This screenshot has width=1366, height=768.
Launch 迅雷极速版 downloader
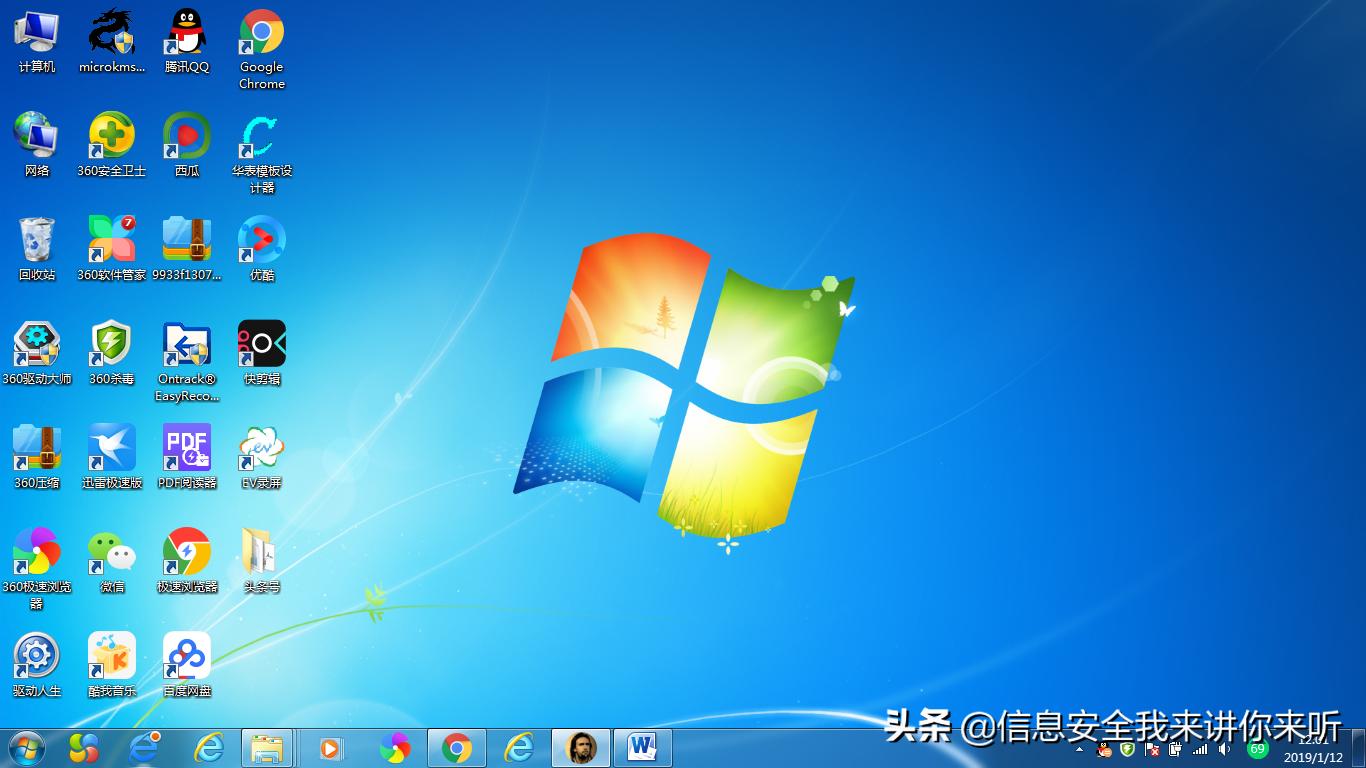coord(111,452)
